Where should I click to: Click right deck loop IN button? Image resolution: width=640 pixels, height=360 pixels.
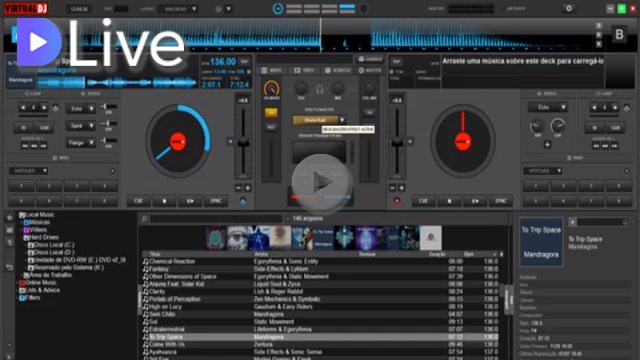[x=594, y=128]
